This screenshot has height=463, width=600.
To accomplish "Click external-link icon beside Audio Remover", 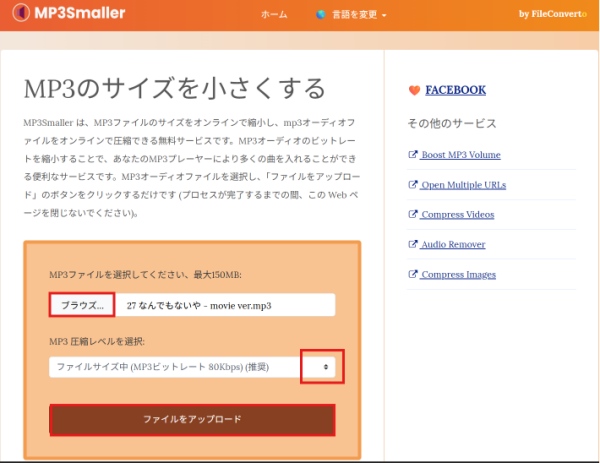I will (x=412, y=244).
